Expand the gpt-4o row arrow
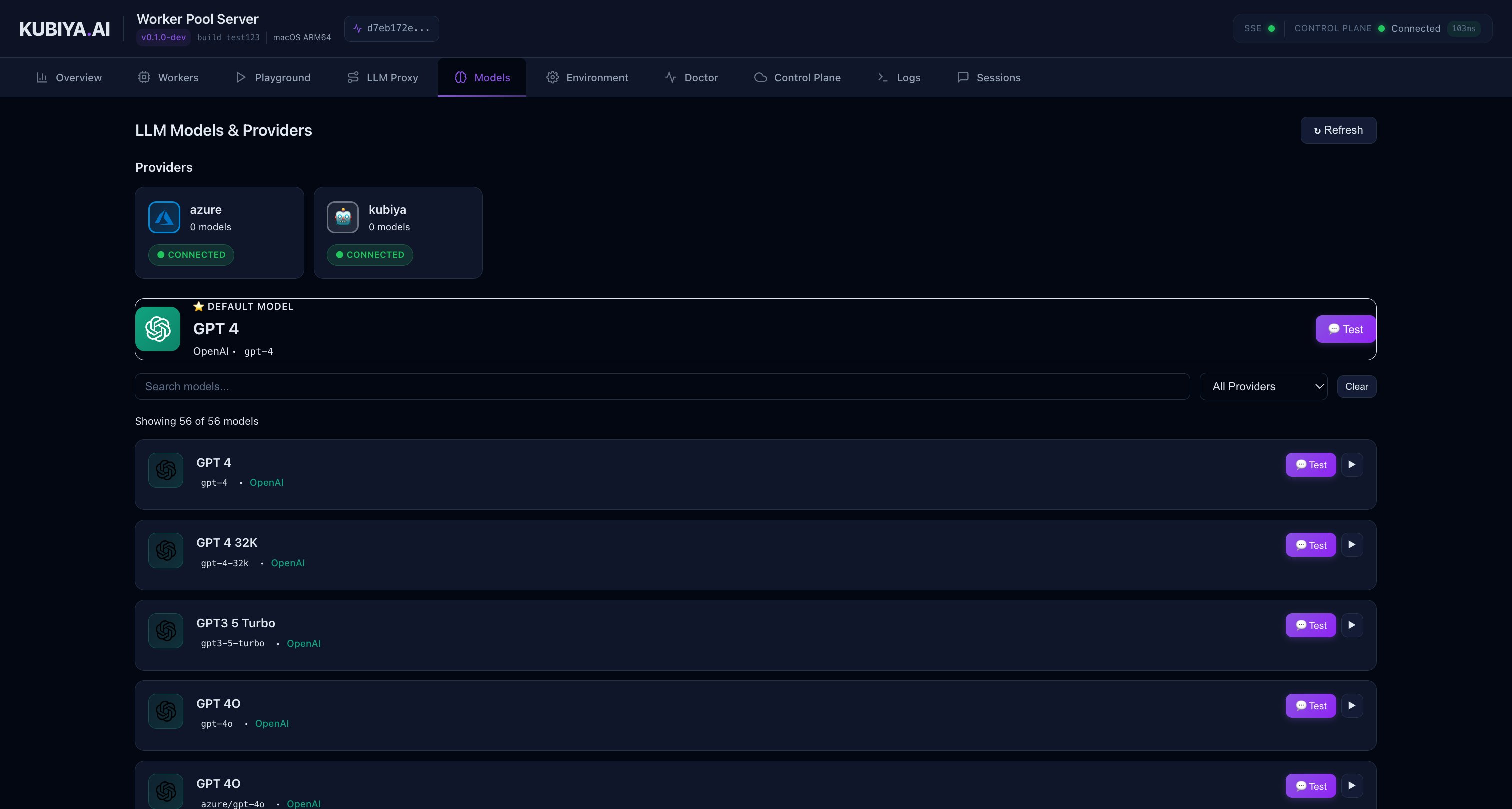 (1352, 706)
